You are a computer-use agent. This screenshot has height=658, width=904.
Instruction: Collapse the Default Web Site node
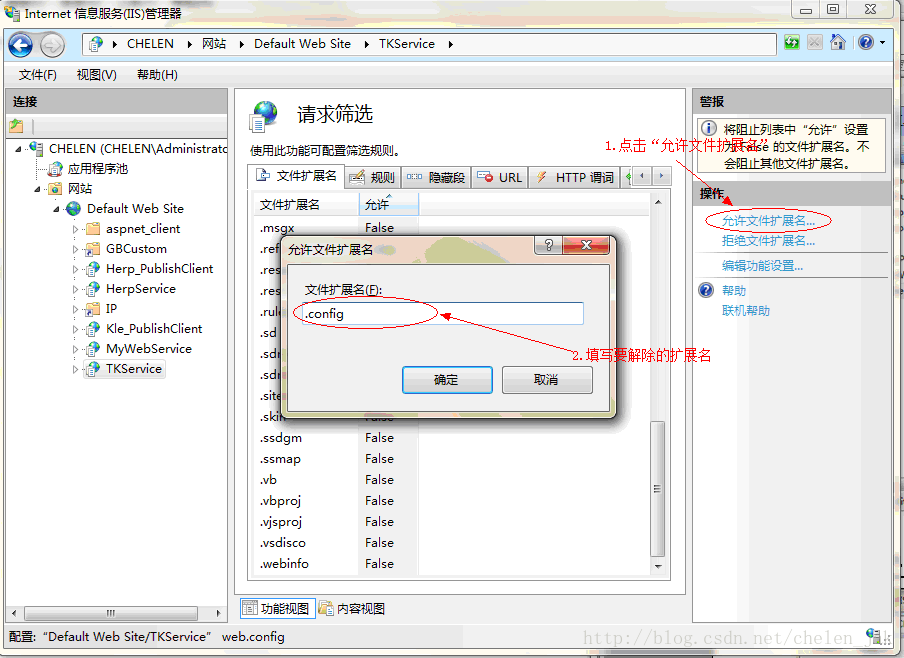56,209
